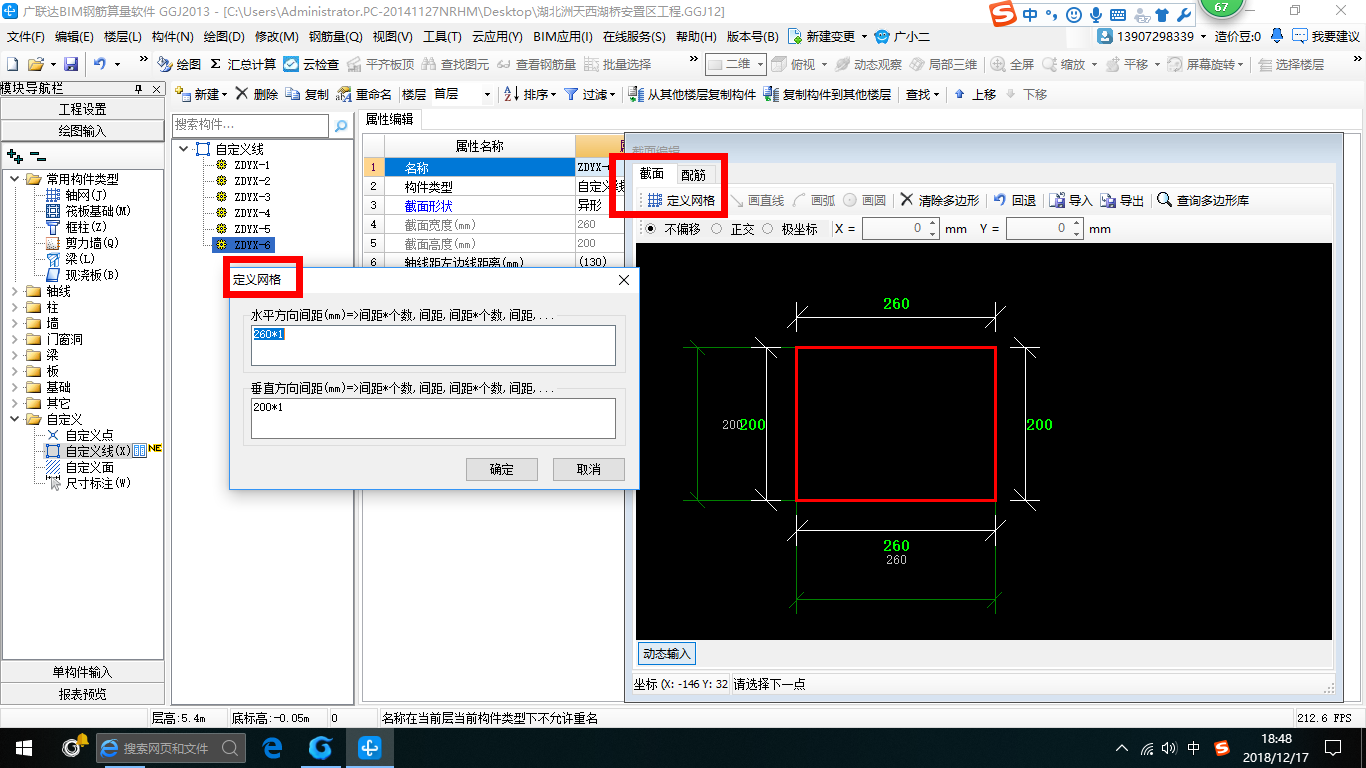The height and width of the screenshot is (768, 1366).
Task: Open the 工具(T) menu
Action: (442, 36)
